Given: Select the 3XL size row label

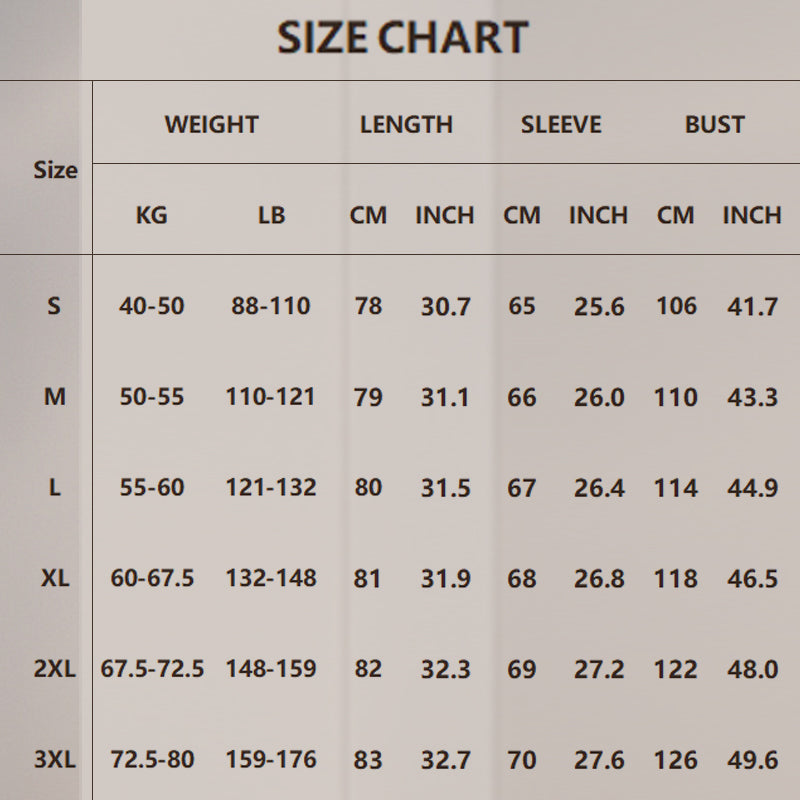Looking at the screenshot, I should (55, 760).
